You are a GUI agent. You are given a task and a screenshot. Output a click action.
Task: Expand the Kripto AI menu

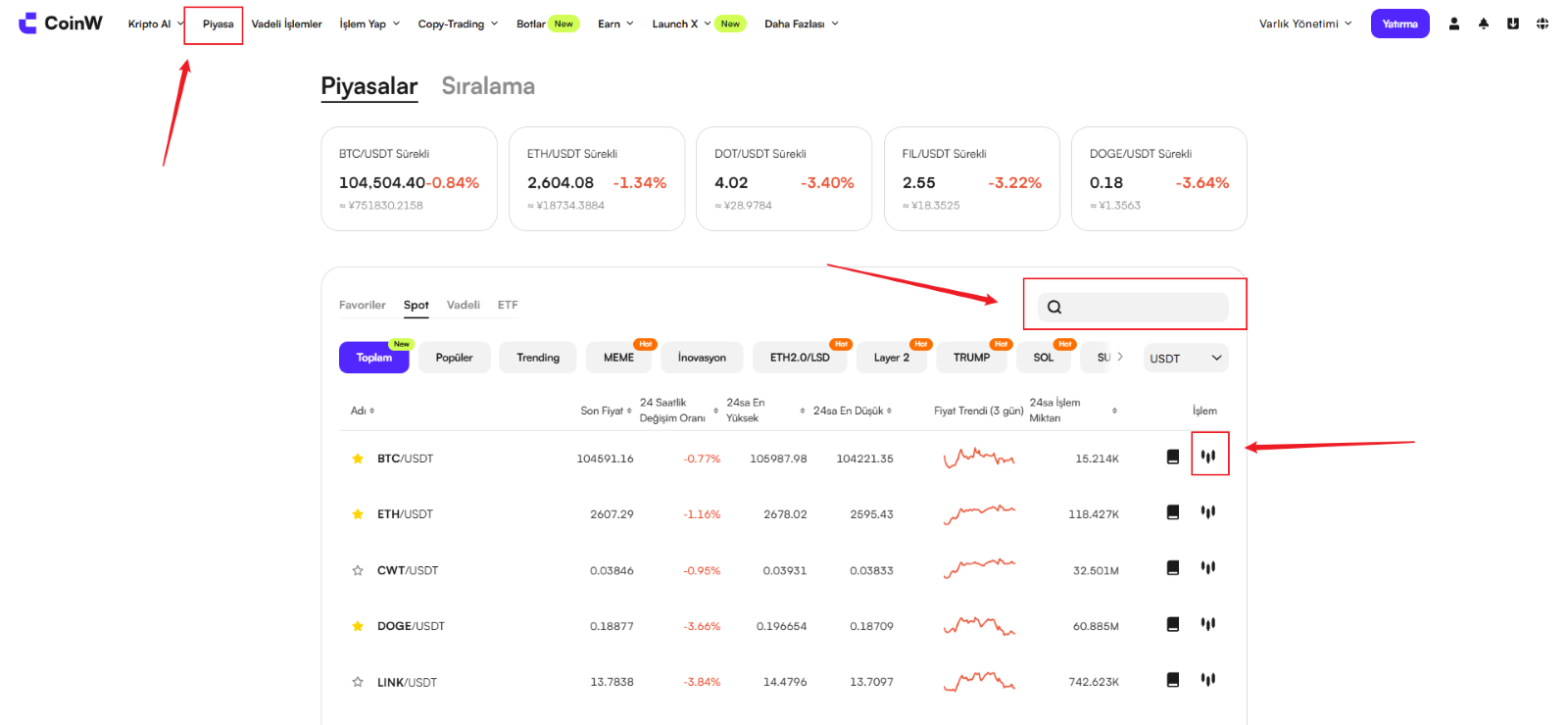tap(156, 24)
